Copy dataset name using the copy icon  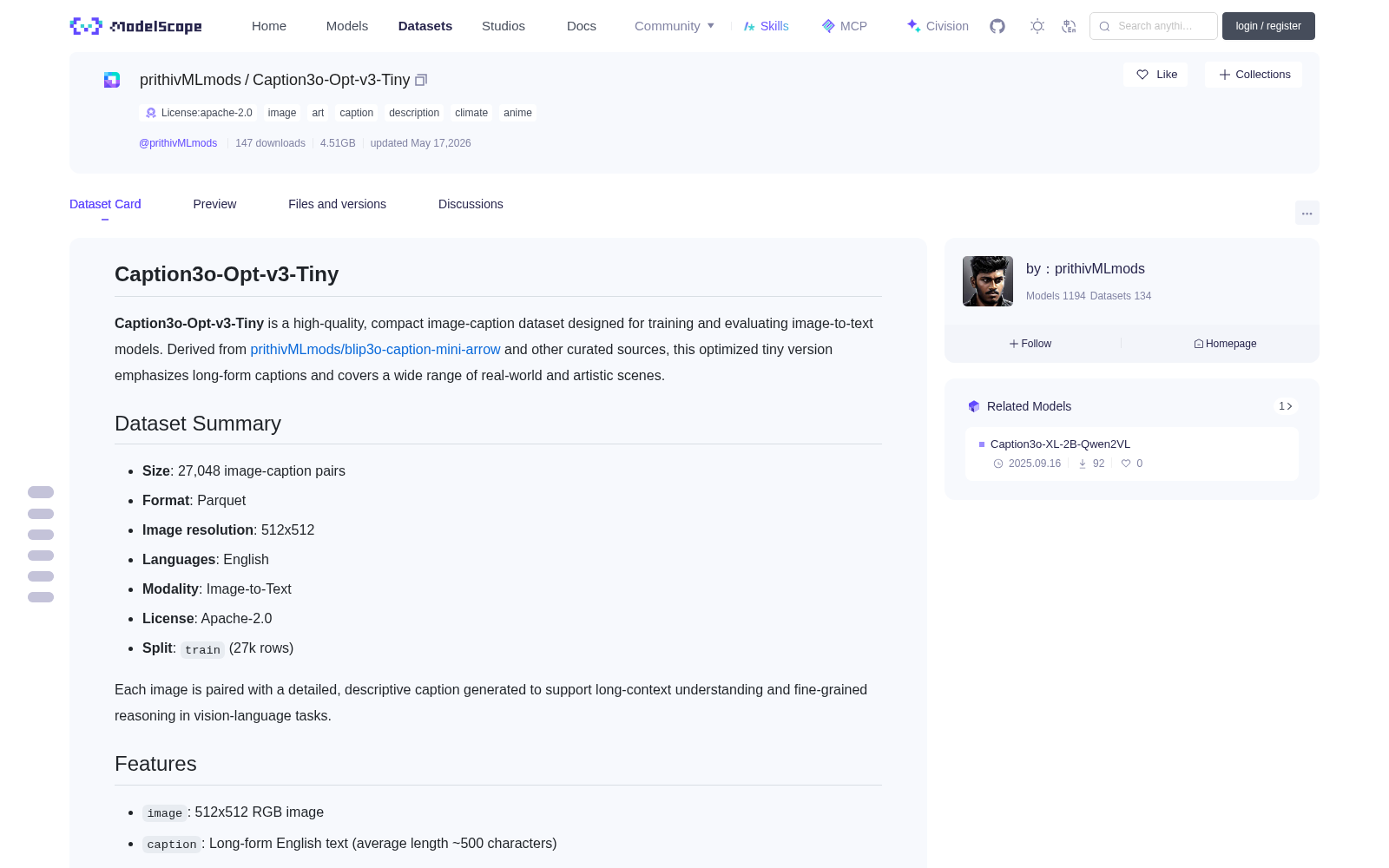coord(421,80)
